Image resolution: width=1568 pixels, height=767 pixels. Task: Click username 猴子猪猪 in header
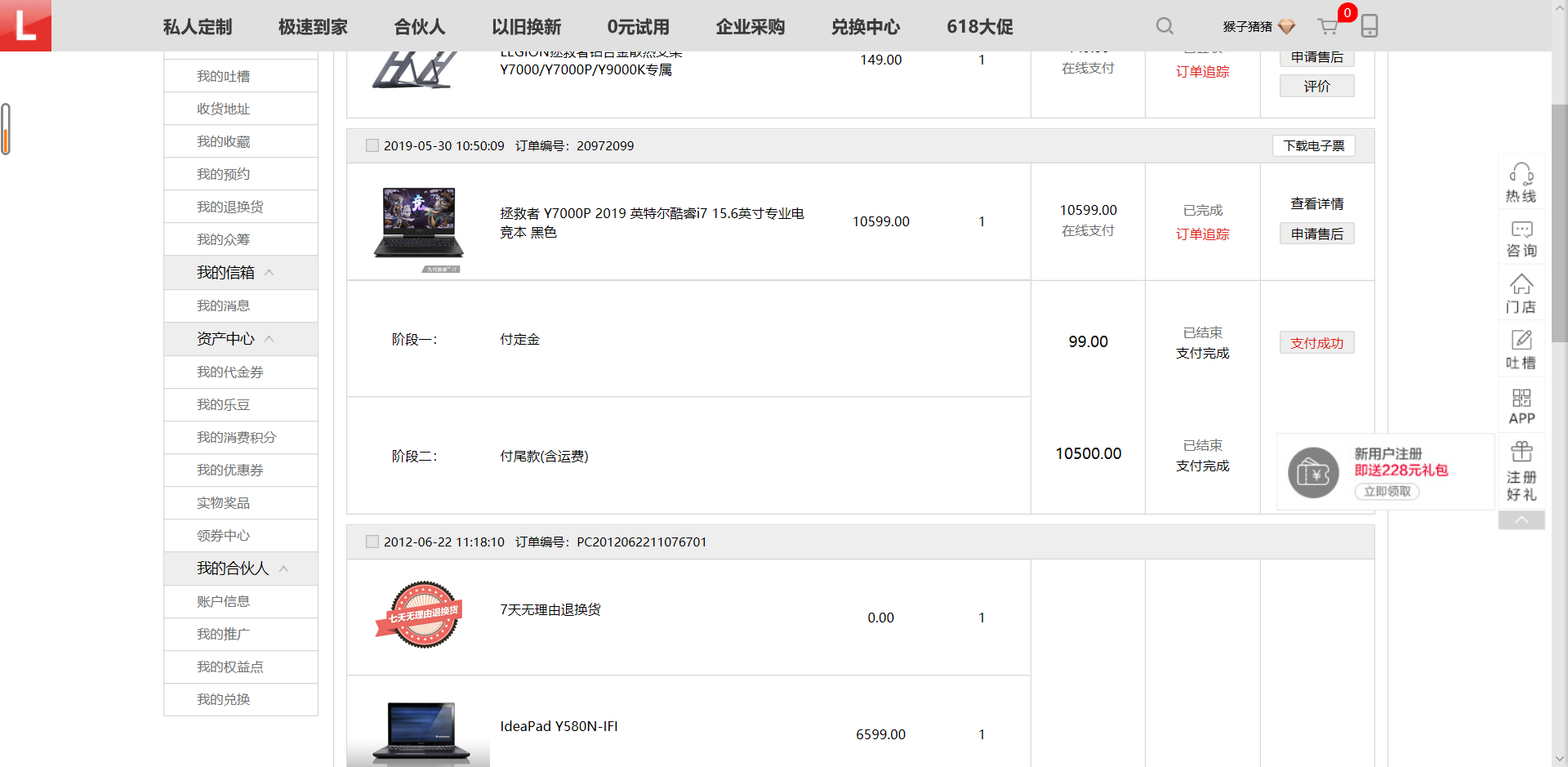coord(1247,27)
